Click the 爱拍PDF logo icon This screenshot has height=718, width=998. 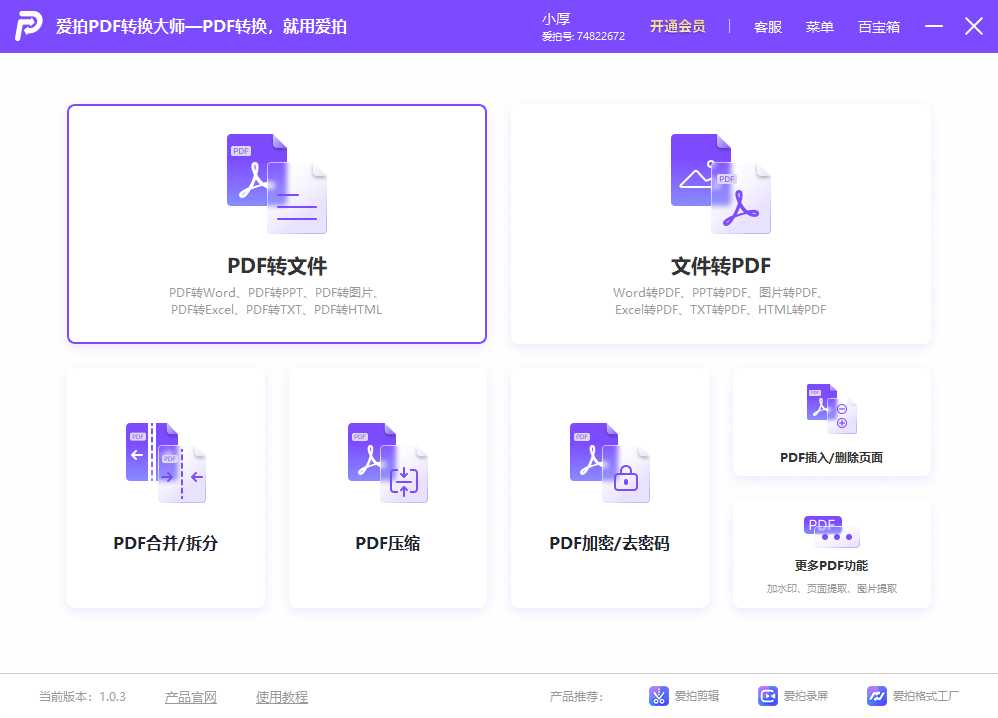[x=29, y=26]
